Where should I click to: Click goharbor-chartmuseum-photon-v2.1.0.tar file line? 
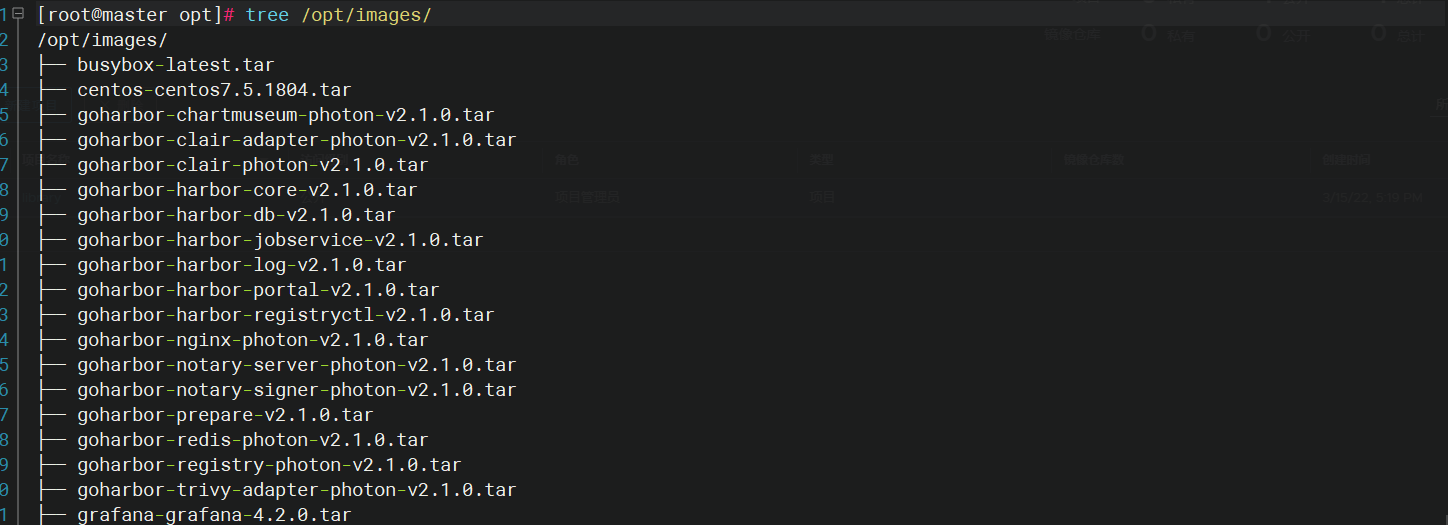point(285,115)
